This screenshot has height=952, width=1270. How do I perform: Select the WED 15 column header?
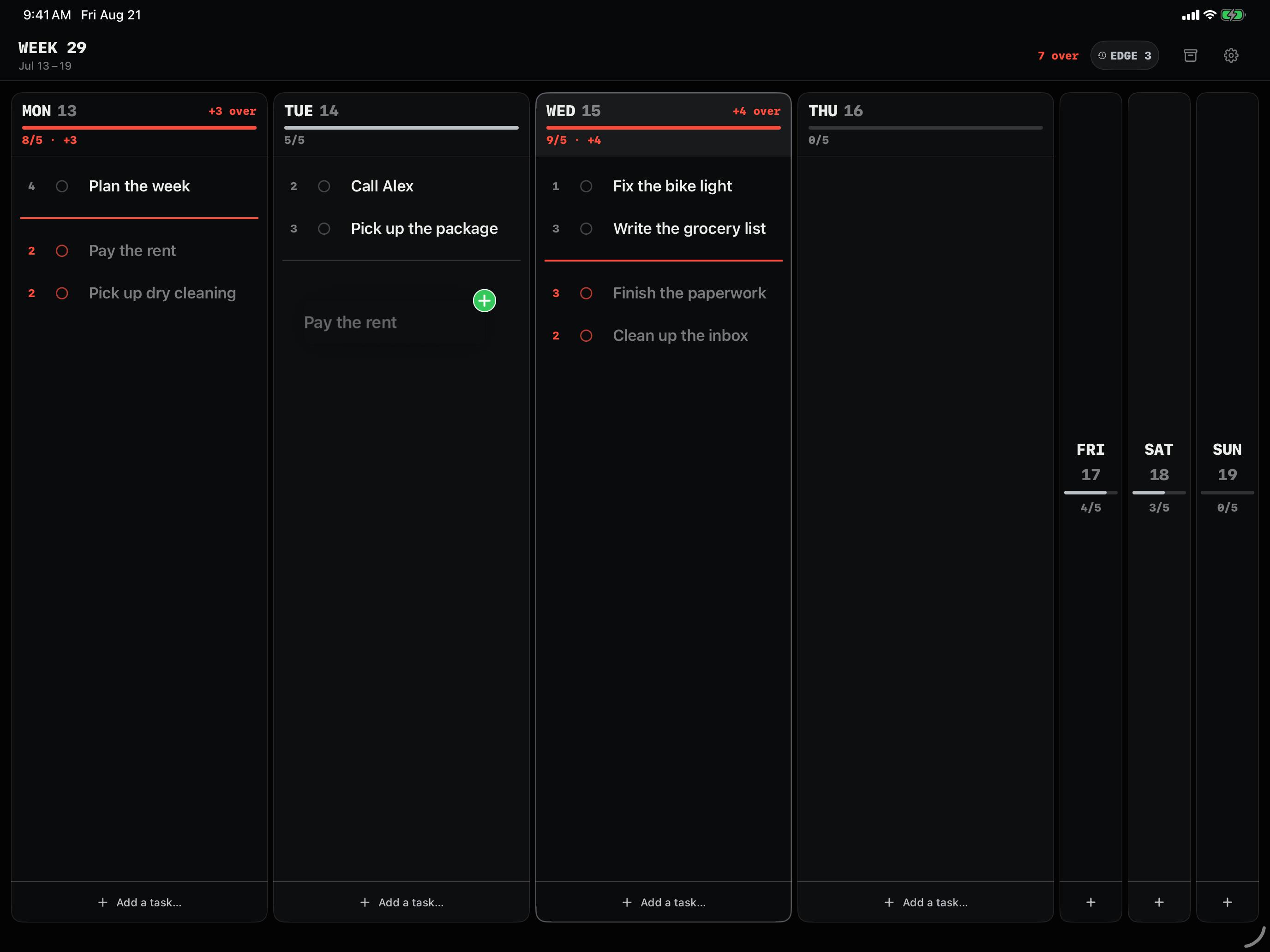[663, 125]
